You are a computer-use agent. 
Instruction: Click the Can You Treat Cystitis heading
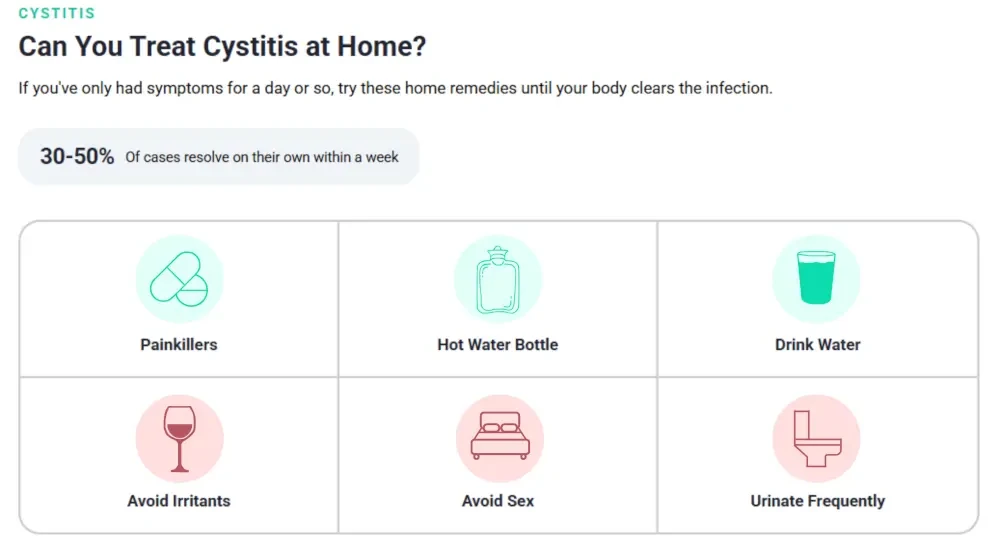tap(222, 47)
